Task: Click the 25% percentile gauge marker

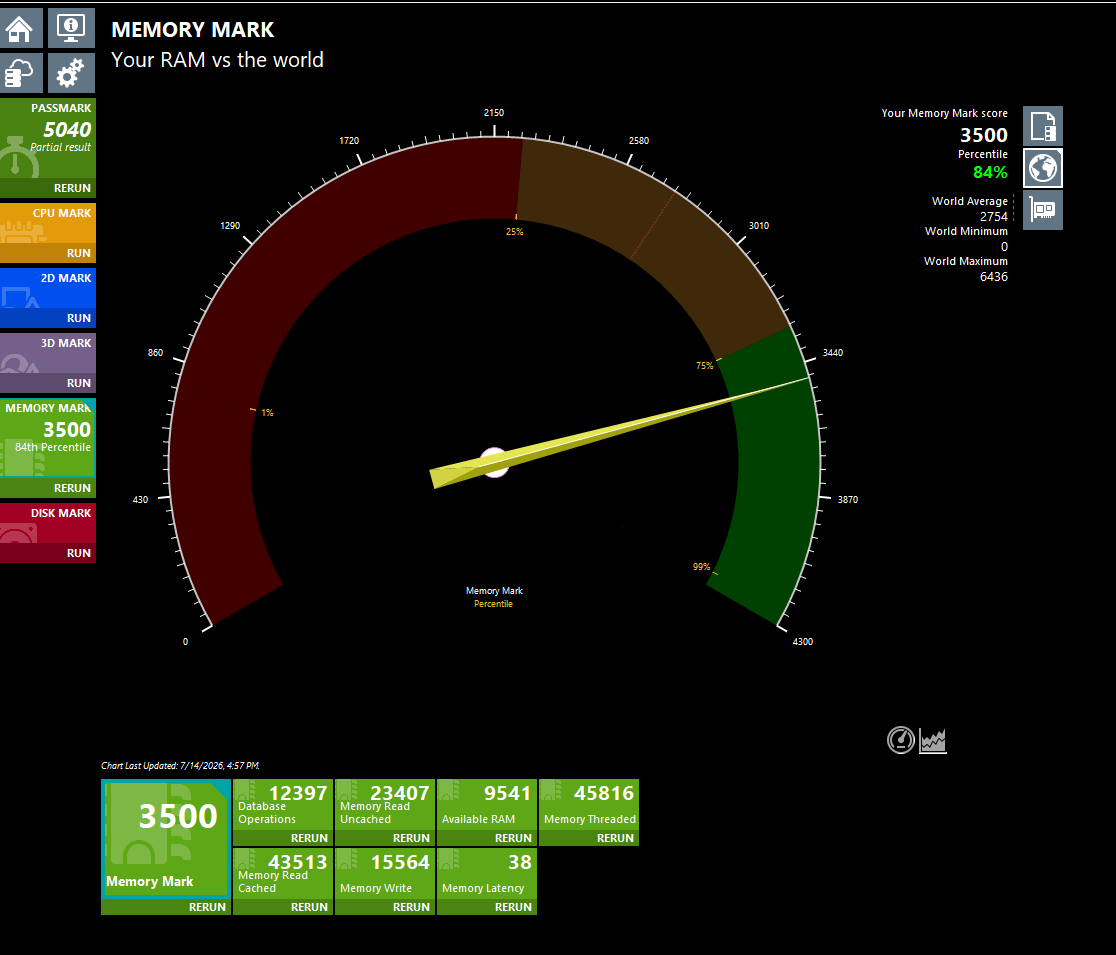Action: (x=514, y=232)
